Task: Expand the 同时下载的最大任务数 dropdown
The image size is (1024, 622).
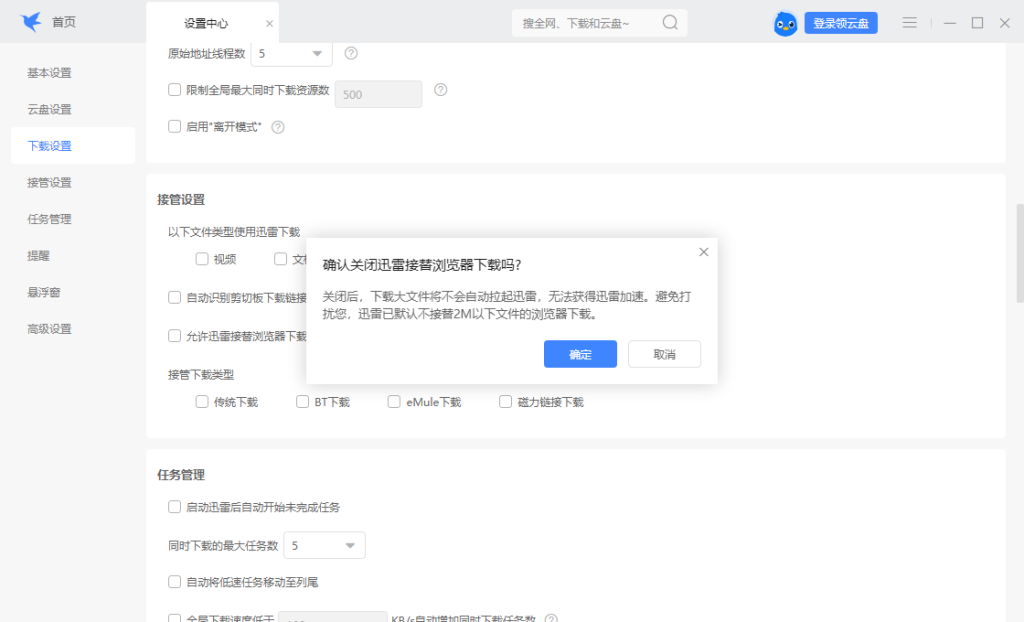Action: (x=324, y=545)
